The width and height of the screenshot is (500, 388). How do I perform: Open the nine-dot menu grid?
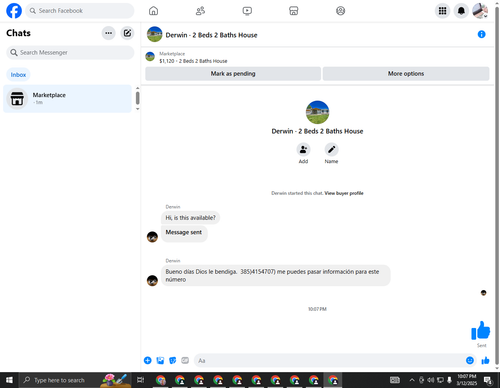pos(442,11)
